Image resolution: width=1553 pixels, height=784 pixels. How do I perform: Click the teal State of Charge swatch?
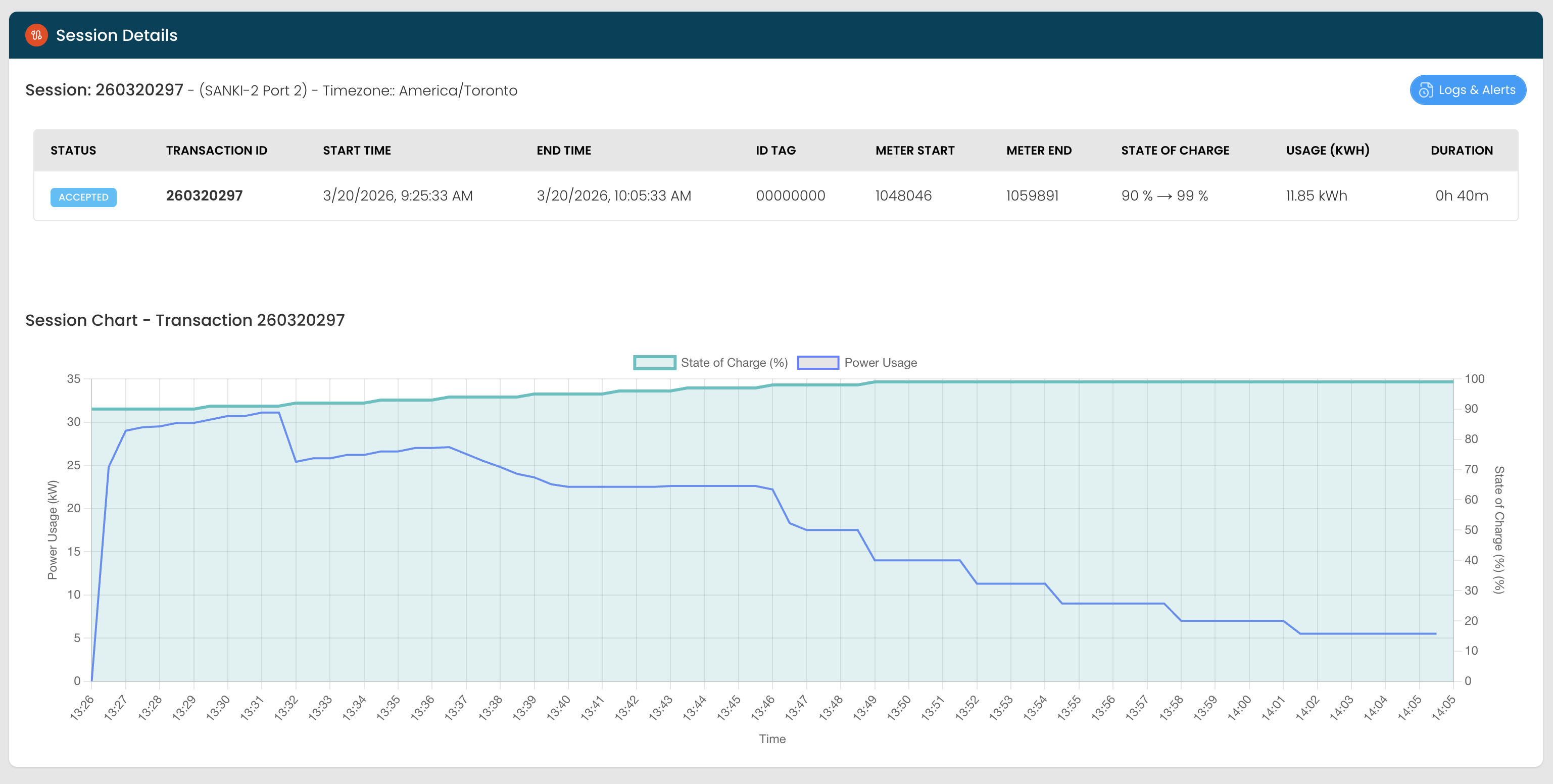[654, 363]
